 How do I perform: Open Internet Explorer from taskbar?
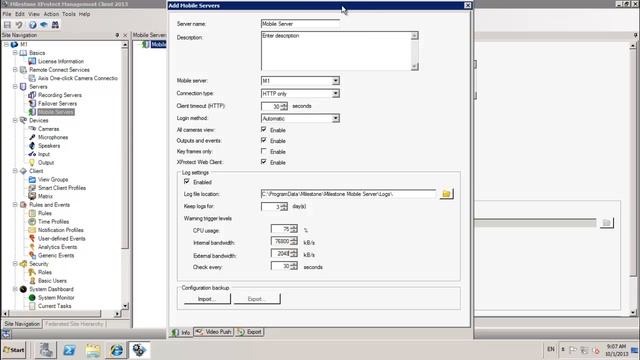[116, 350]
